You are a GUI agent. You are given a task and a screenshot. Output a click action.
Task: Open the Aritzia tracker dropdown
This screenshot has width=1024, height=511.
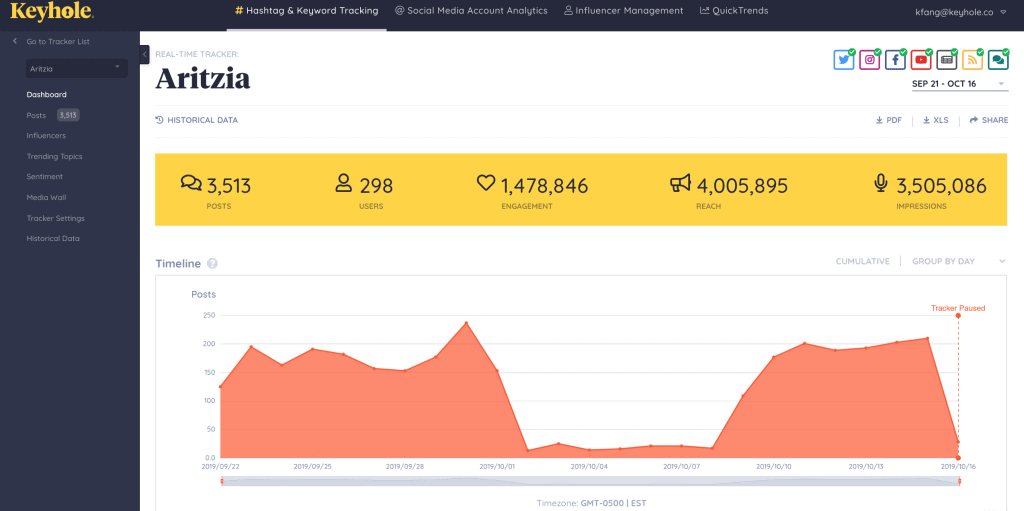pyautogui.click(x=76, y=68)
